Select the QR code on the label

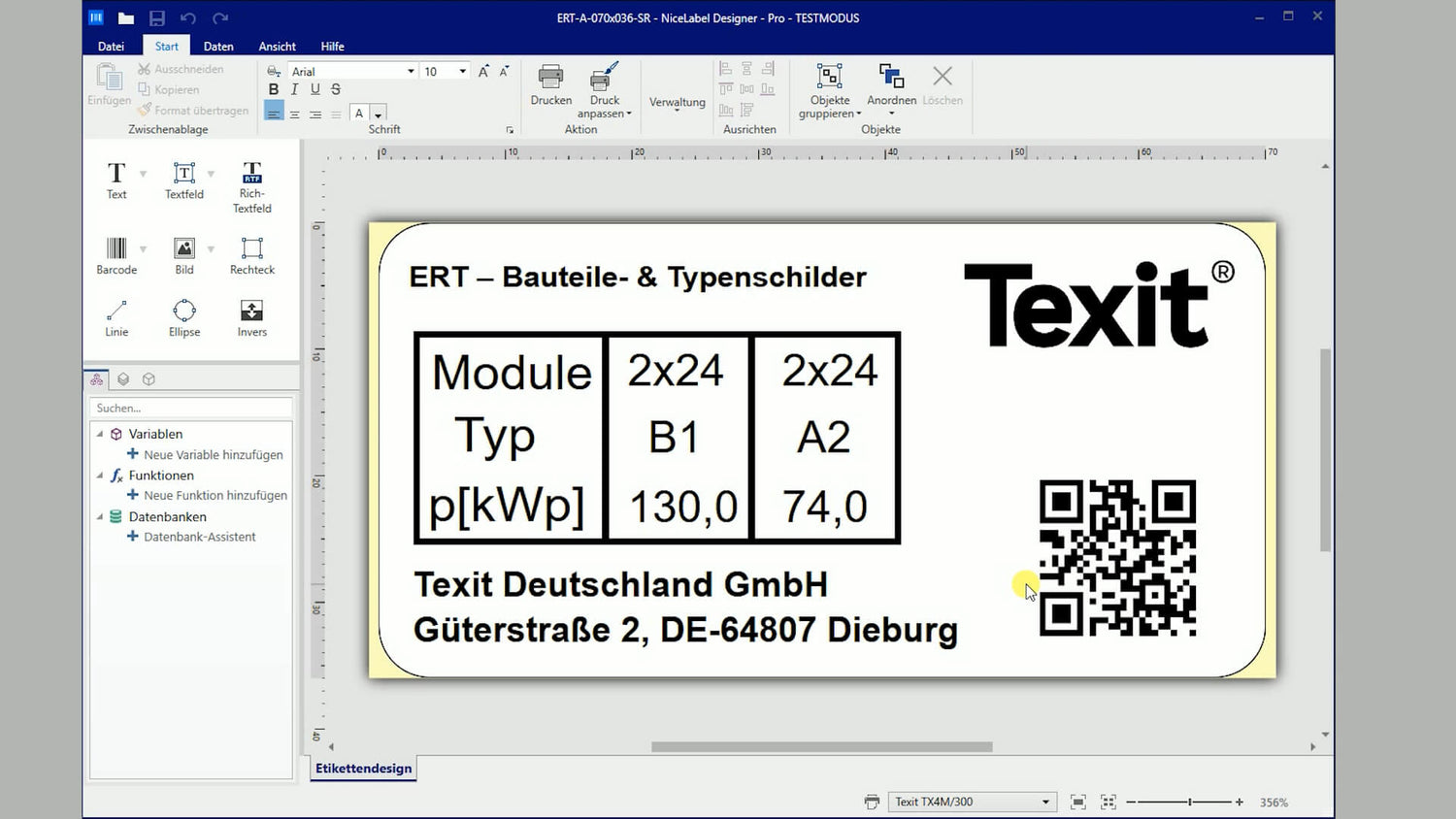[x=1117, y=558]
